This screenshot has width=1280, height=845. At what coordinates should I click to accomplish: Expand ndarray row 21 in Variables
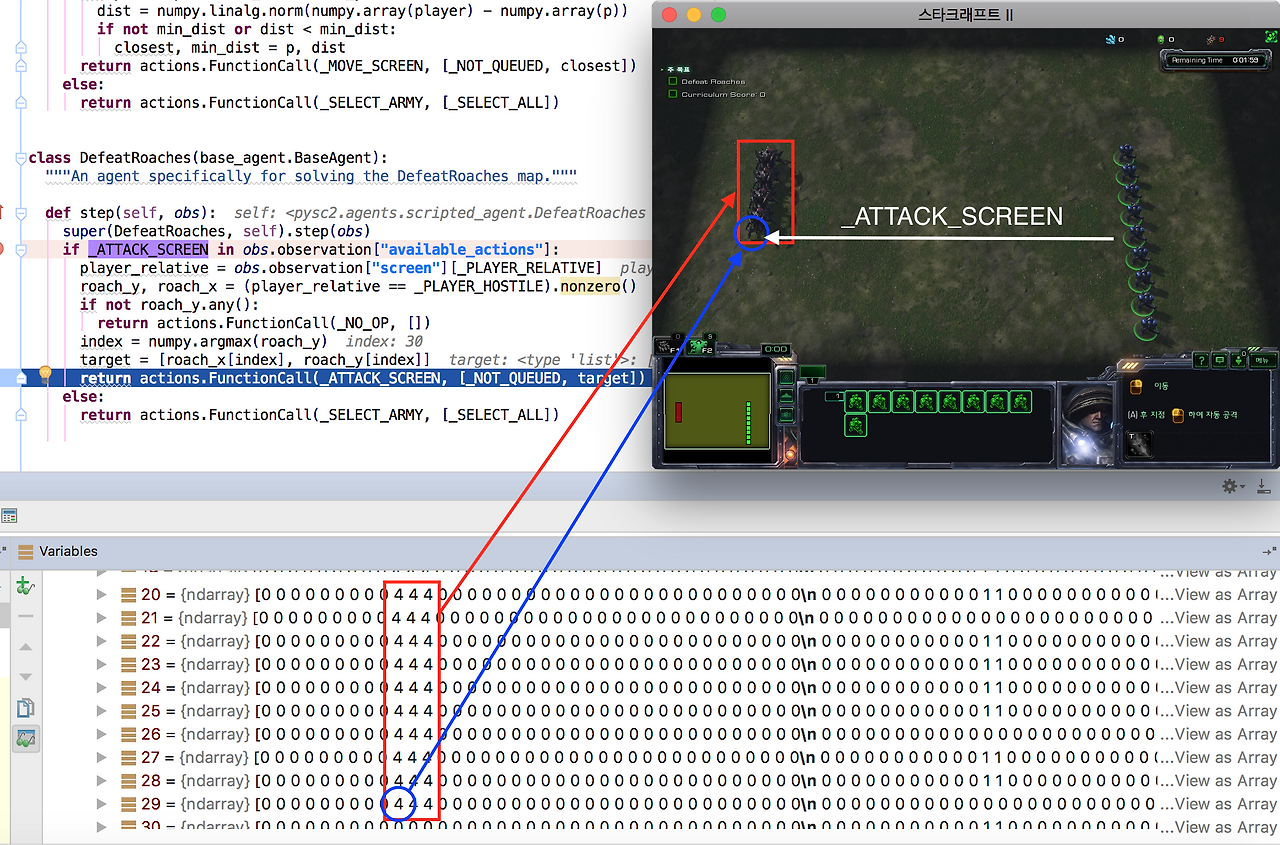click(x=101, y=618)
